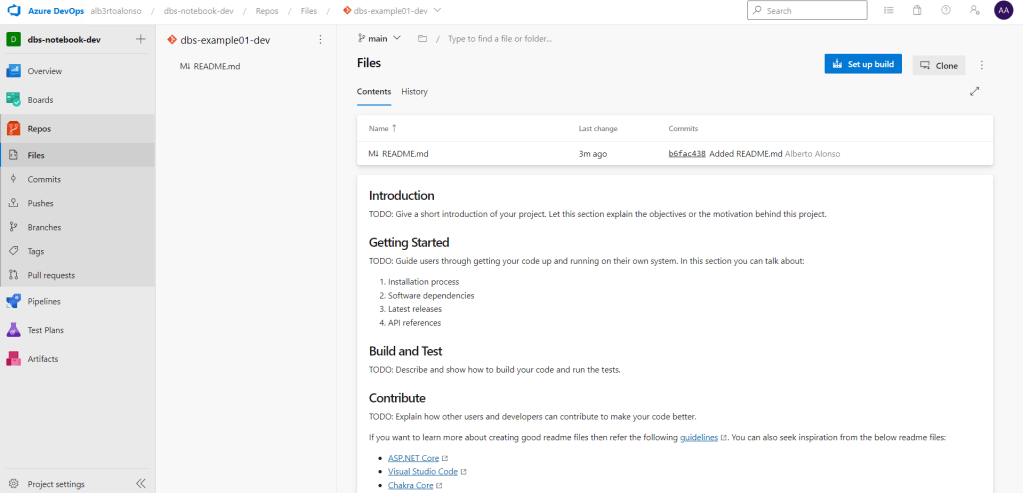Viewport: 1023px width, 493px height.
Task: Open Pull requests in the sidebar
Action: tap(51, 275)
